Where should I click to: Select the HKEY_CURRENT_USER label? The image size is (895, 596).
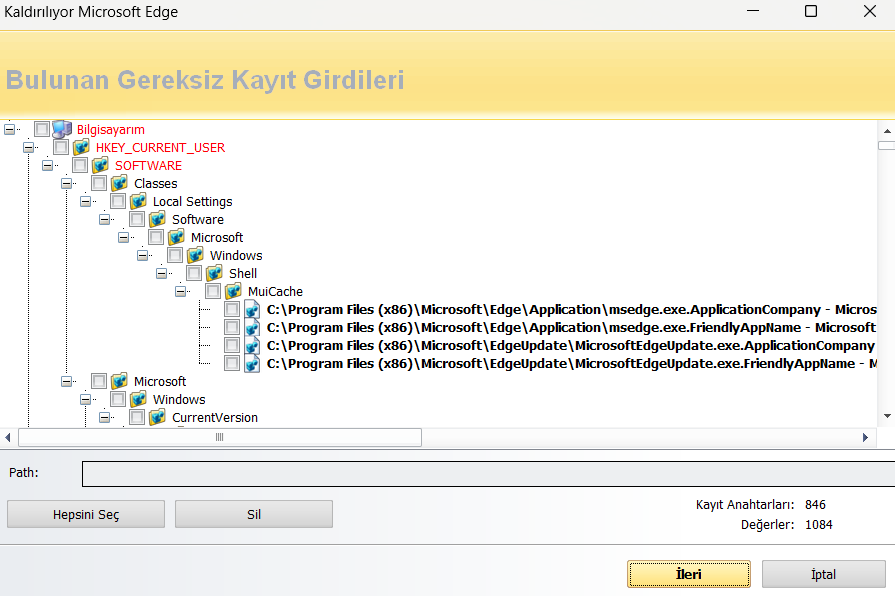[160, 147]
